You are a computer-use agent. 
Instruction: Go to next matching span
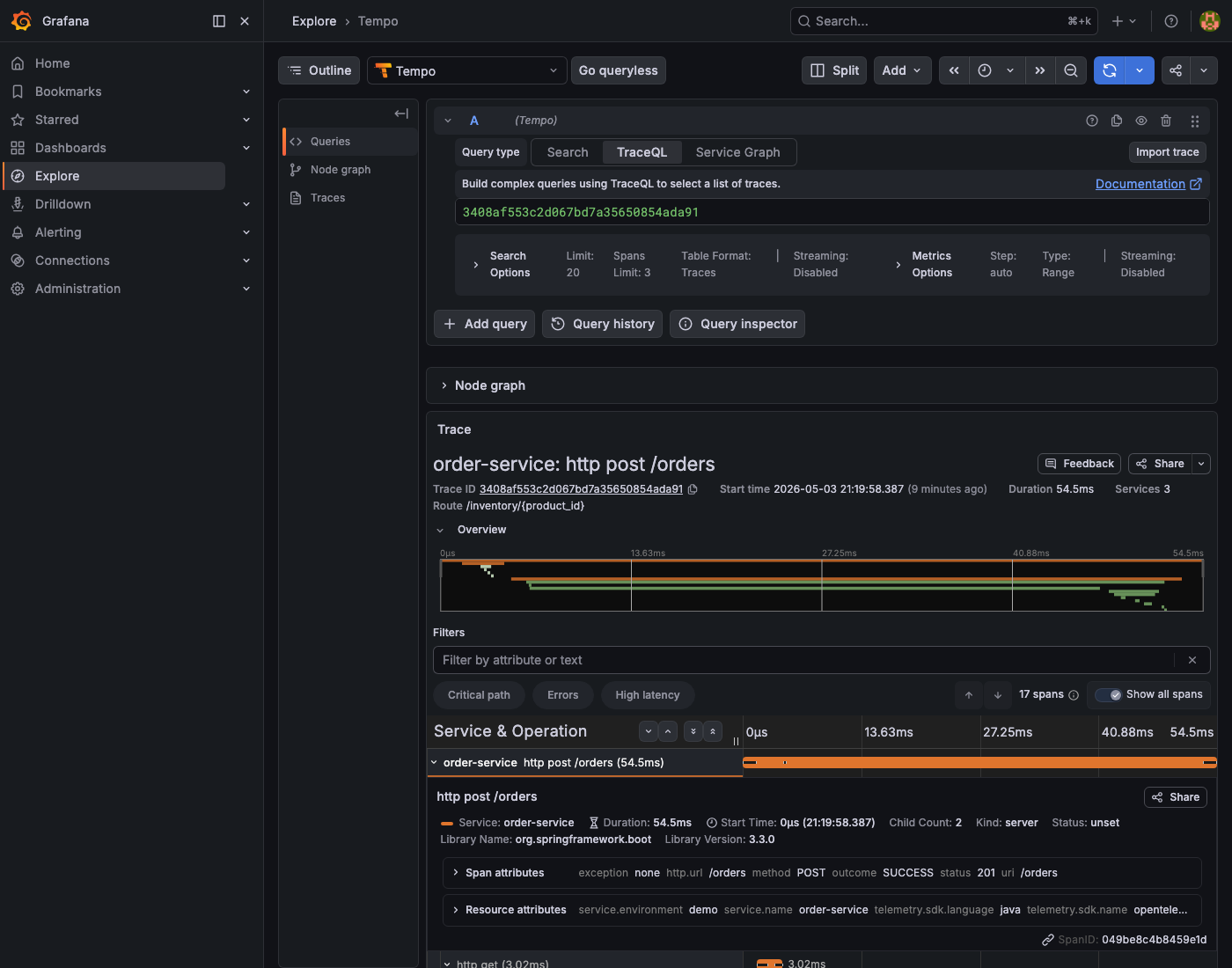click(998, 695)
